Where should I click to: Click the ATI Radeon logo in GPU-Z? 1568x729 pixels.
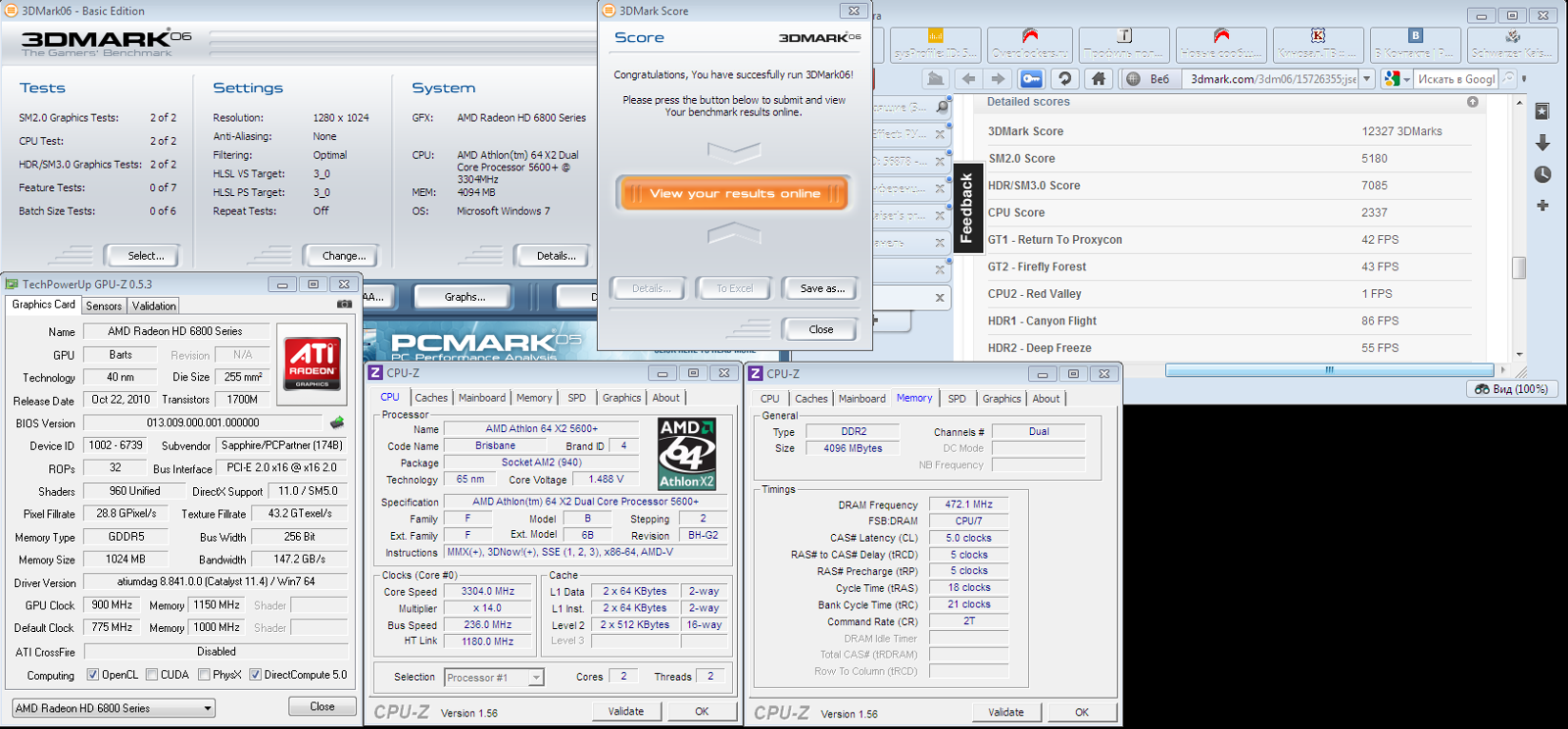click(x=312, y=364)
